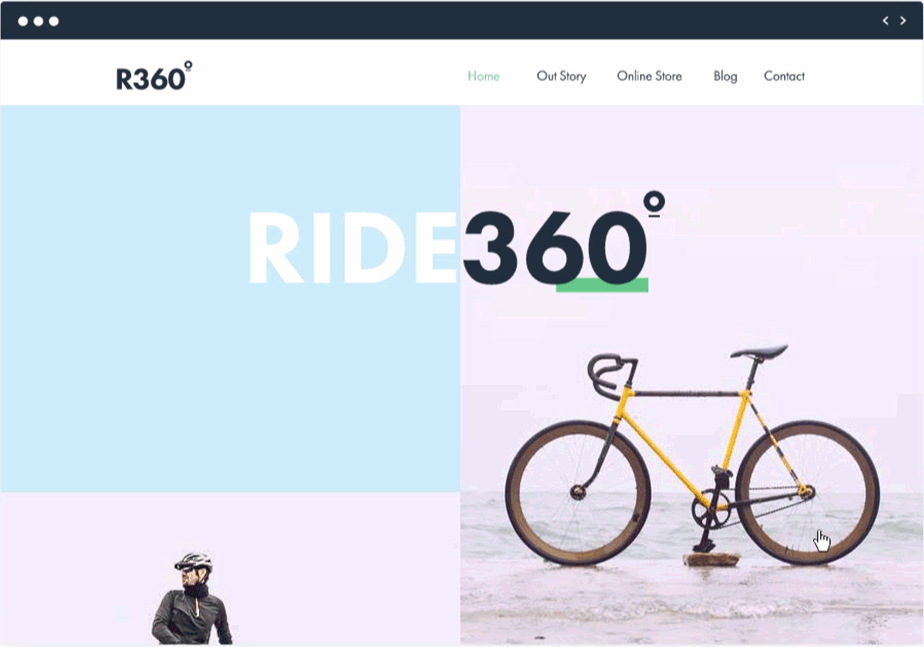Image resolution: width=924 pixels, height=647 pixels.
Task: Select the yellow bicycle photo
Action: [x=692, y=375]
